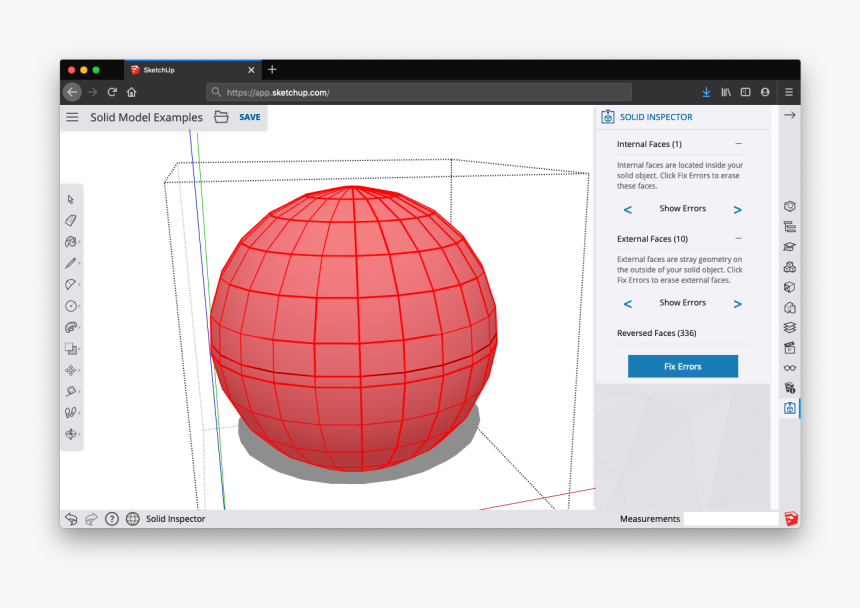
Task: Activate the Move tool
Action: [71, 369]
